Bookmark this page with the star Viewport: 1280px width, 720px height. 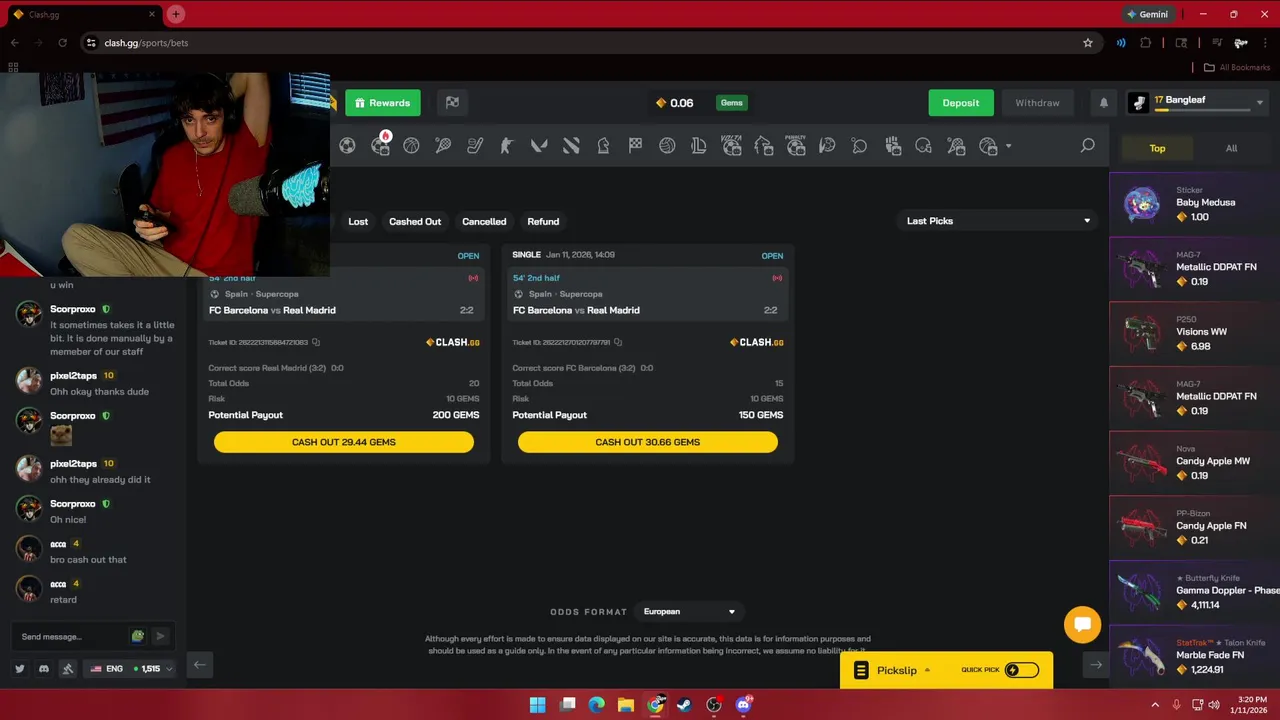click(x=1088, y=43)
